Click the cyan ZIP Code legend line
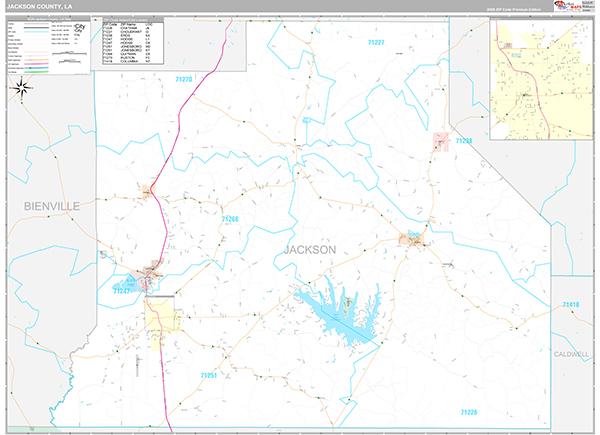The height and width of the screenshot is (435, 600). coord(36,32)
